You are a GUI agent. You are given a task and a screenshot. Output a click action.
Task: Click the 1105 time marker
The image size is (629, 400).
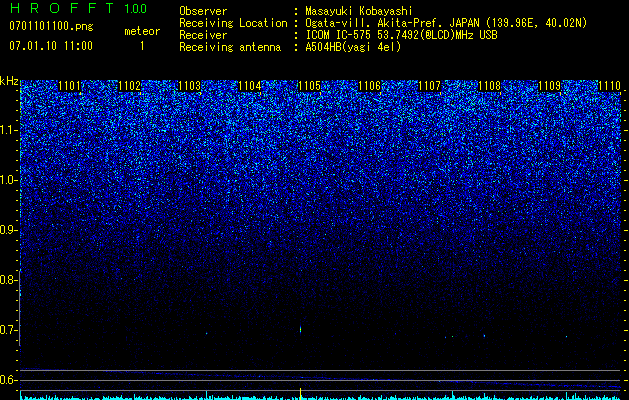309,86
